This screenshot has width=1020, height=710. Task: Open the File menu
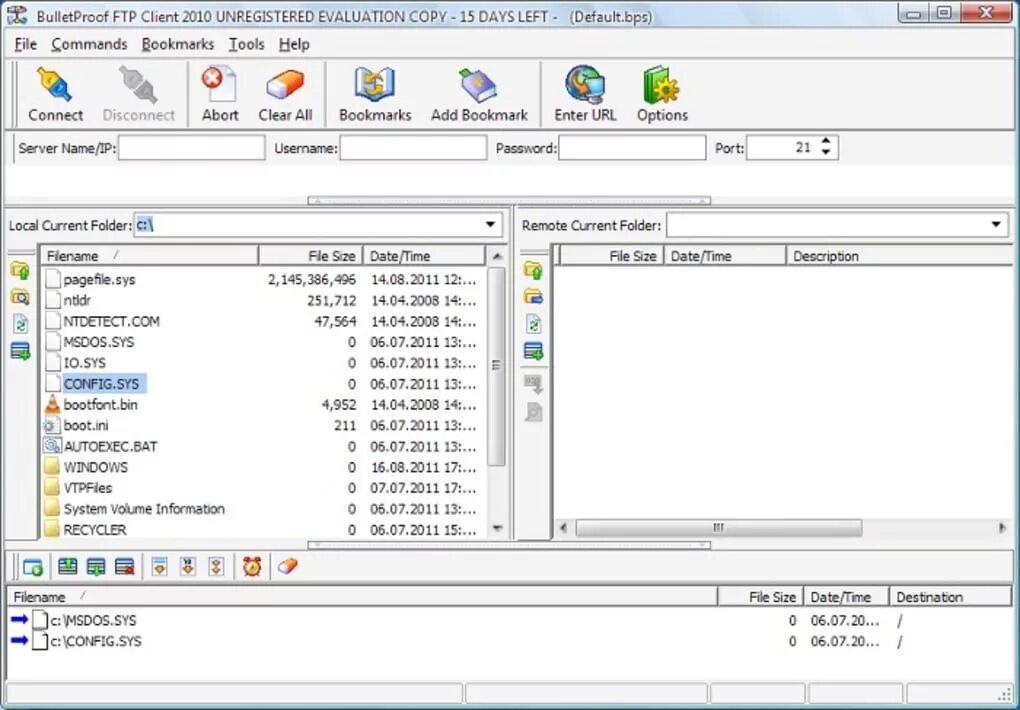coord(25,44)
